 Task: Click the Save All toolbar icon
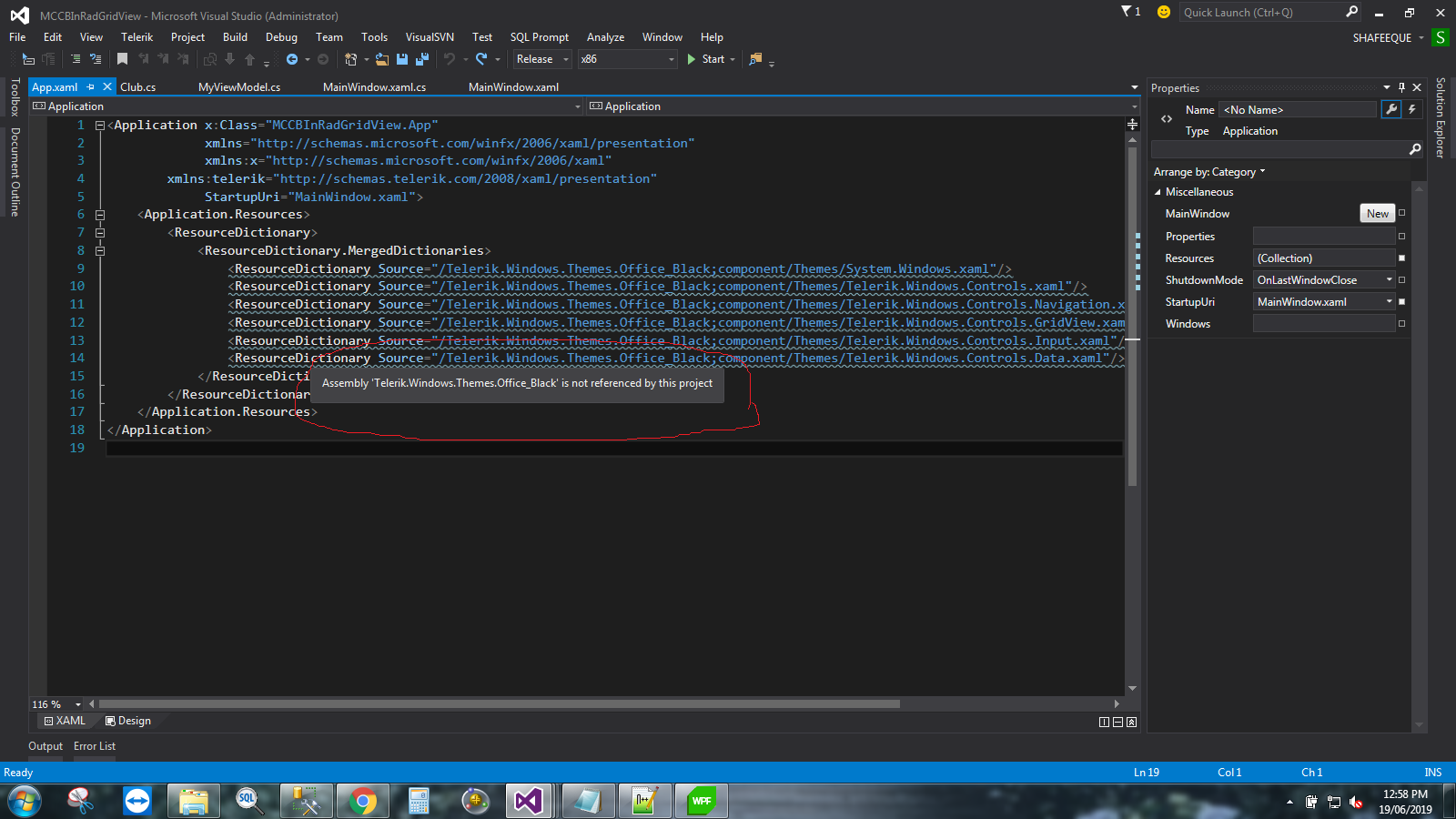422,59
